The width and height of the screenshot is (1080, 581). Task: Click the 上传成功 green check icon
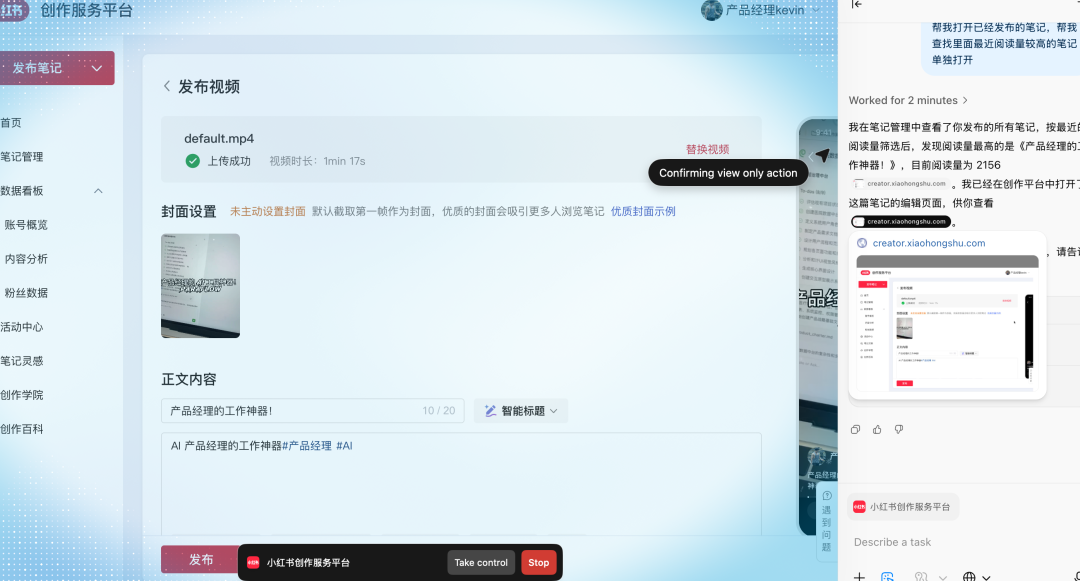[x=193, y=161]
